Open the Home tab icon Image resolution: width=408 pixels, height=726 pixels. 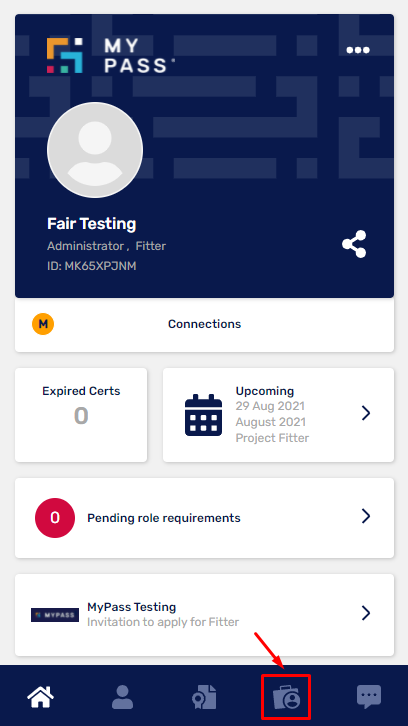pyautogui.click(x=41, y=697)
